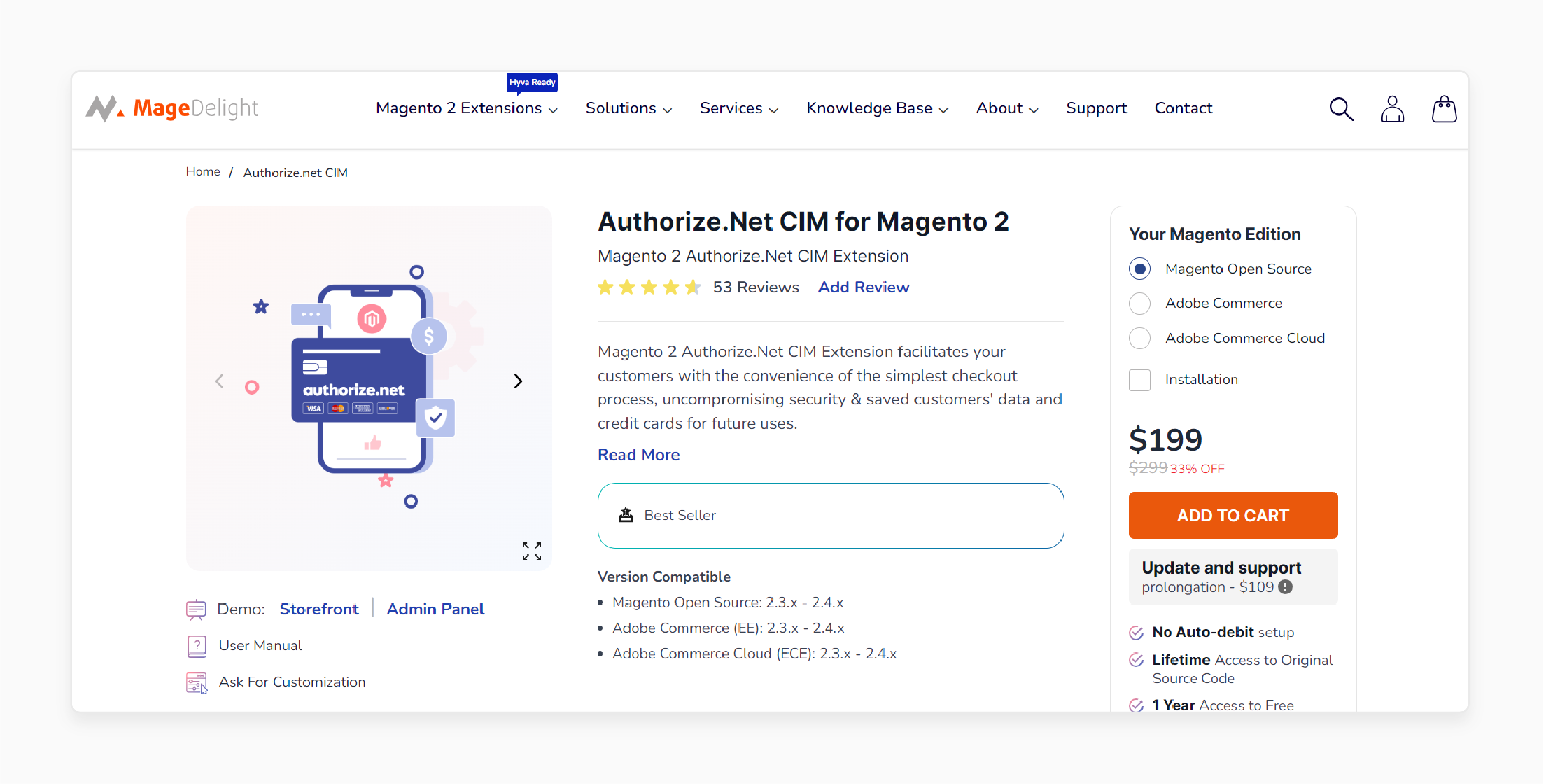Click the Hyva Ready badge
The image size is (1543, 784).
pos(532,83)
